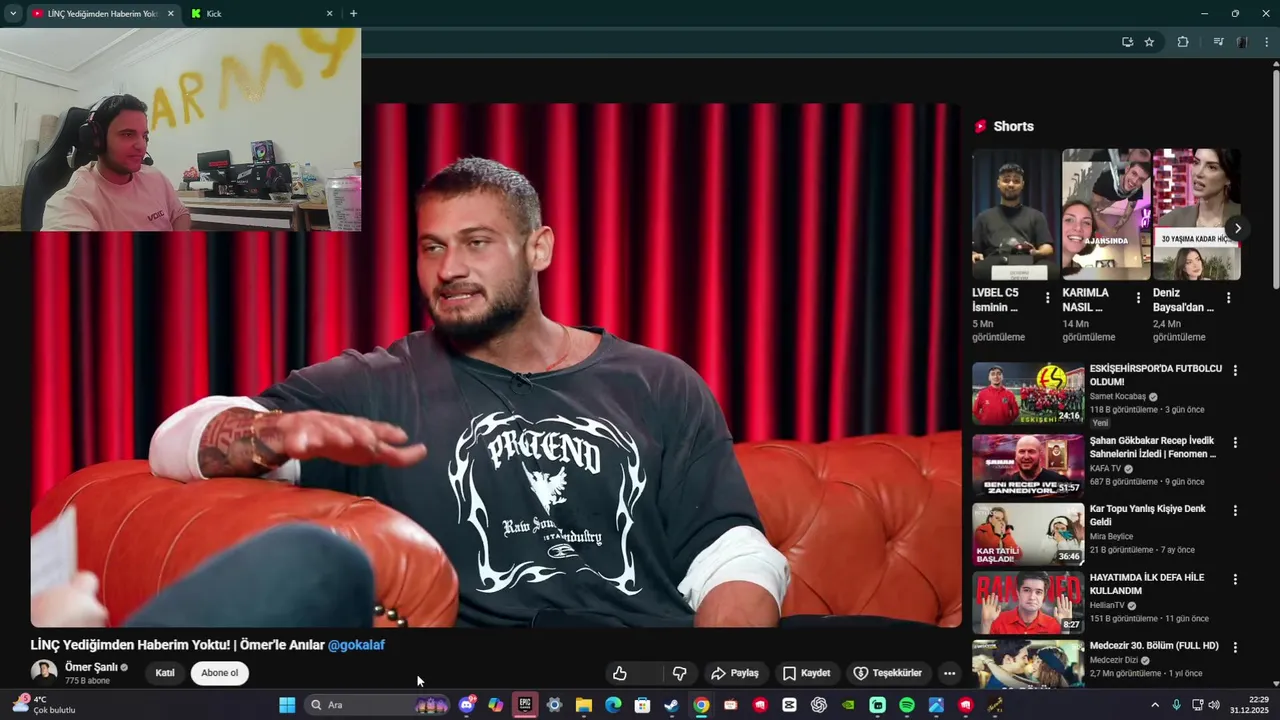
Task: Open Spotify from taskbar
Action: point(906,705)
